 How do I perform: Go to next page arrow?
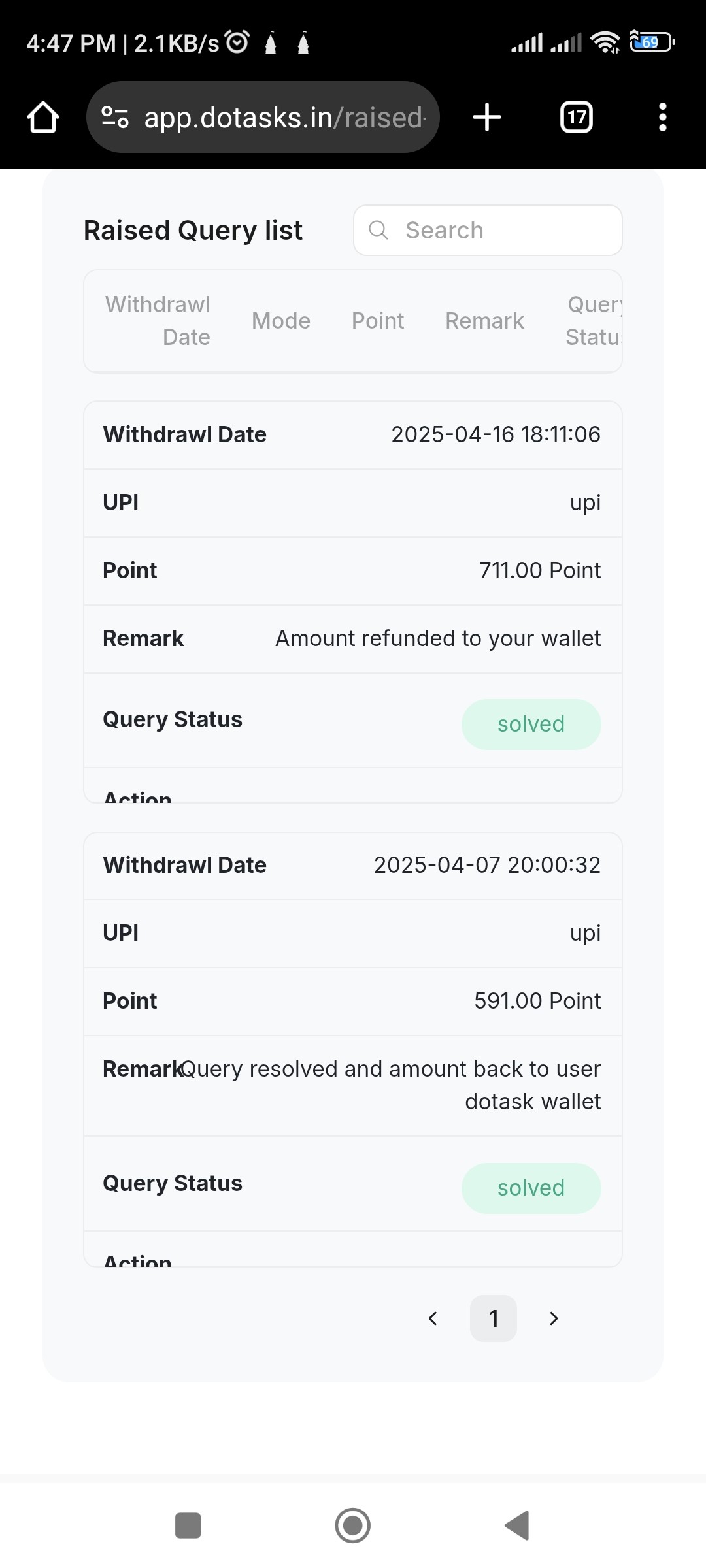(554, 1318)
